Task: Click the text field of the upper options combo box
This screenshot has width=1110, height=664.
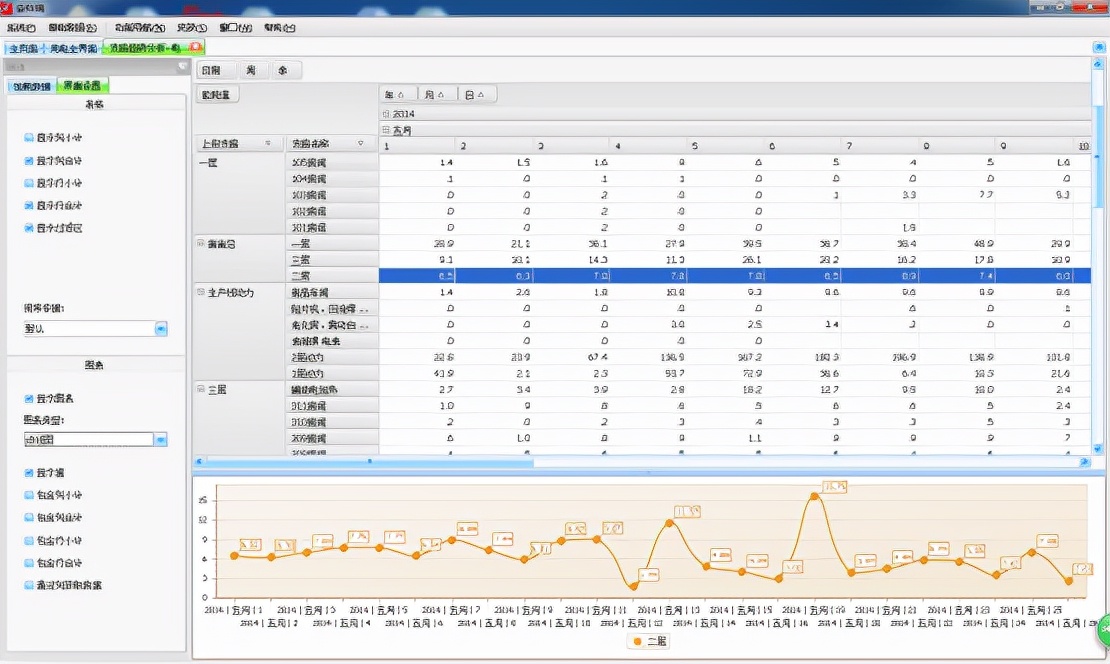Action: [x=88, y=328]
